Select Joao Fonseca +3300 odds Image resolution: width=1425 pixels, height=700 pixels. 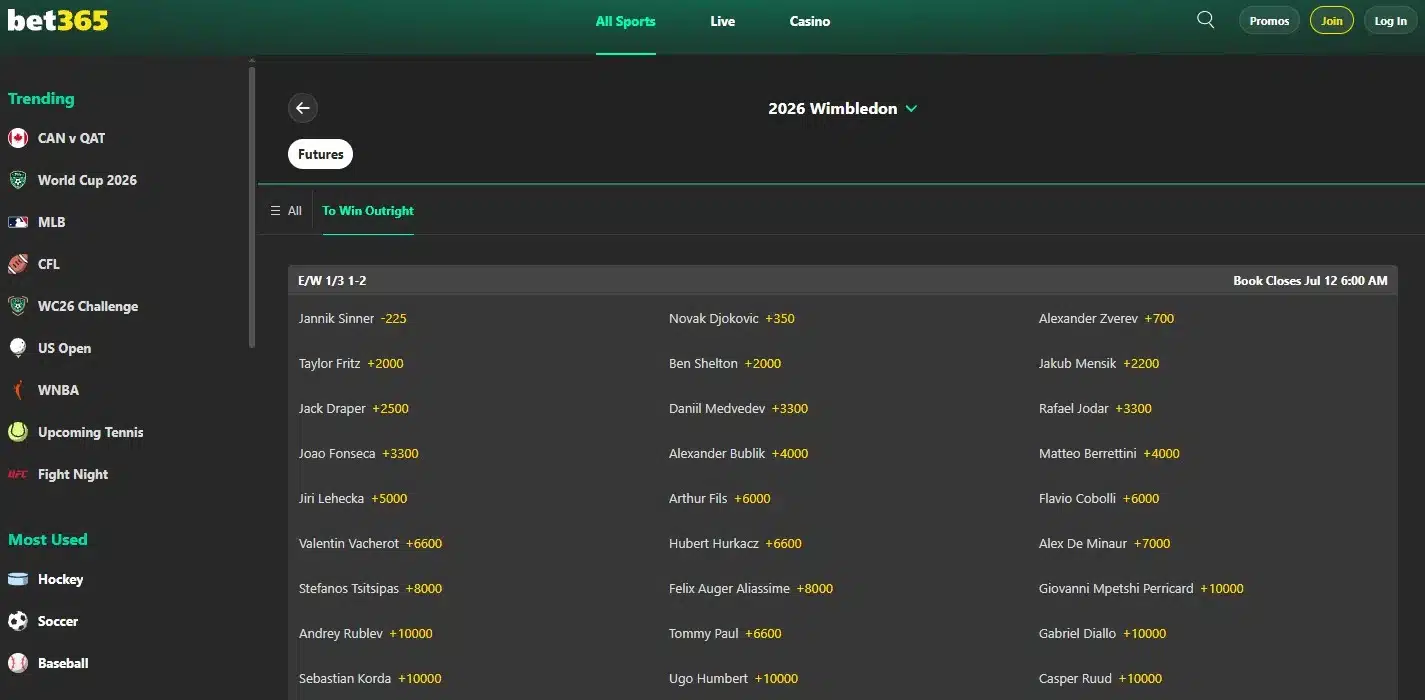tap(359, 453)
